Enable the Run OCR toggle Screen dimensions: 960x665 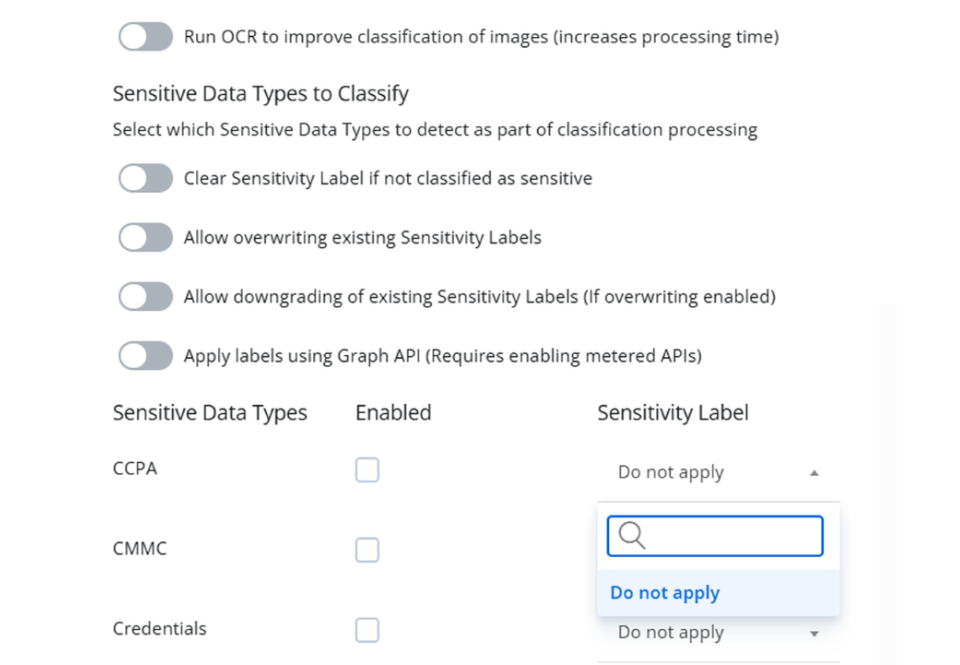pyautogui.click(x=145, y=36)
